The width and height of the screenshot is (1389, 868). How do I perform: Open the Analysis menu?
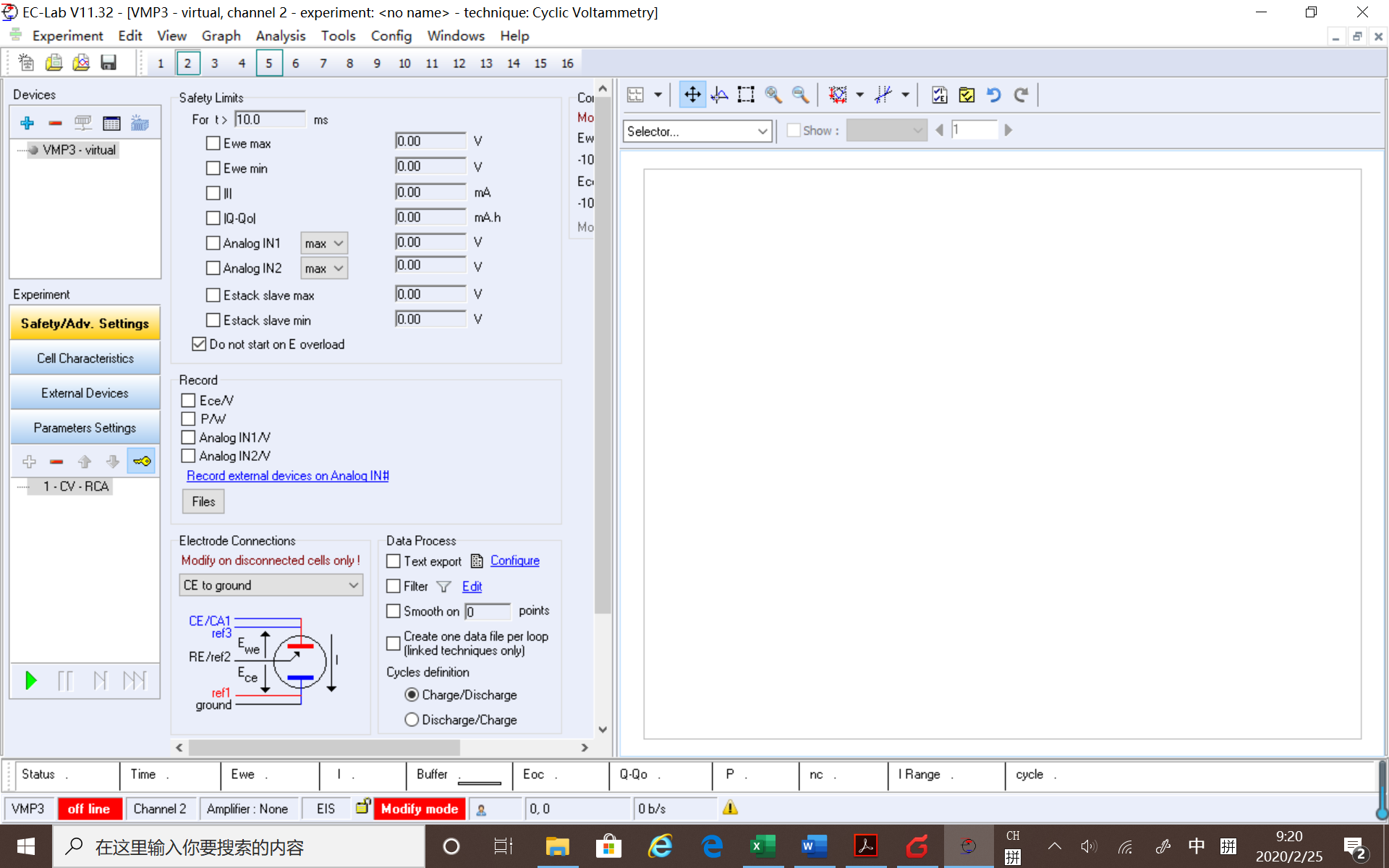point(280,35)
